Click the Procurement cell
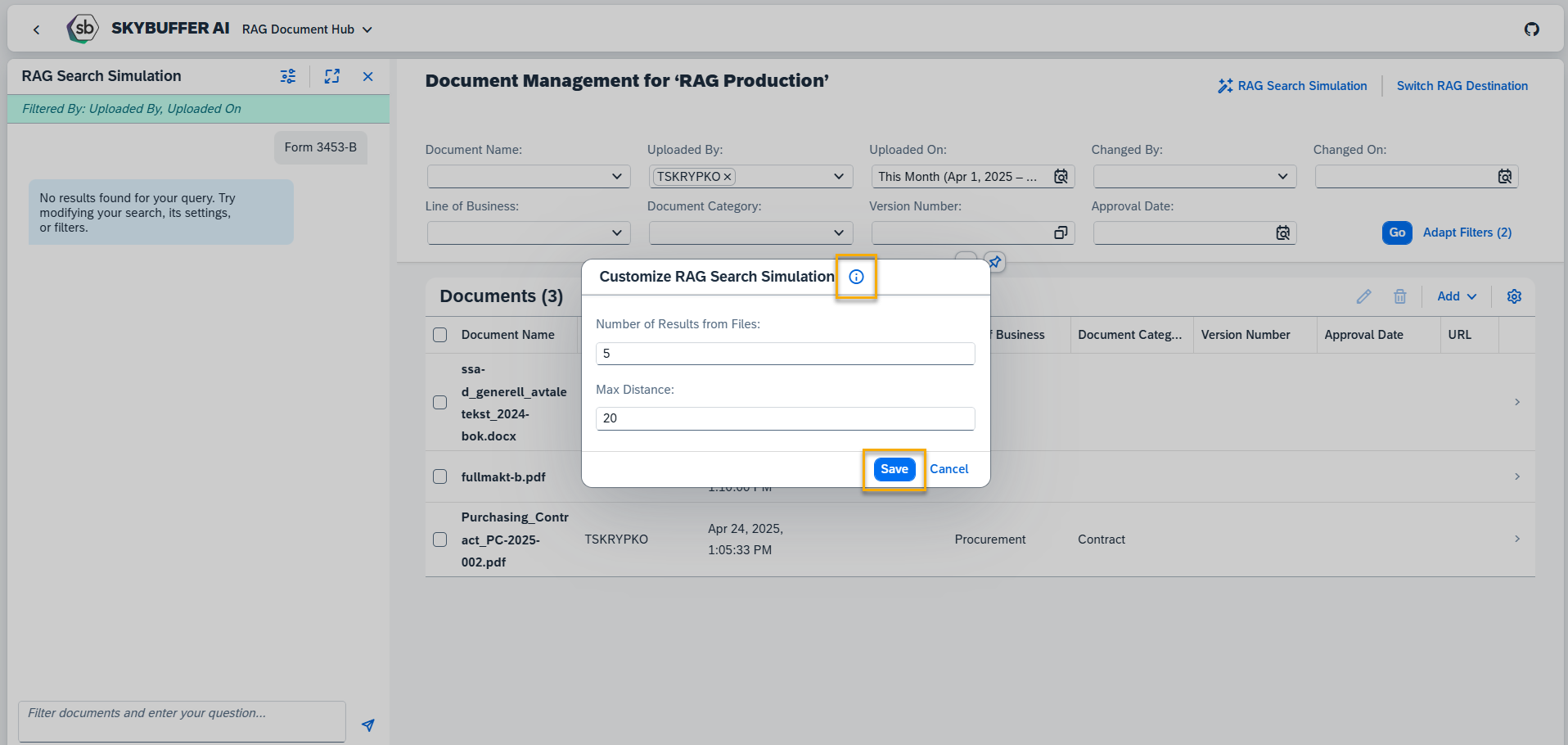This screenshot has height=745, width=1568. pos(989,540)
